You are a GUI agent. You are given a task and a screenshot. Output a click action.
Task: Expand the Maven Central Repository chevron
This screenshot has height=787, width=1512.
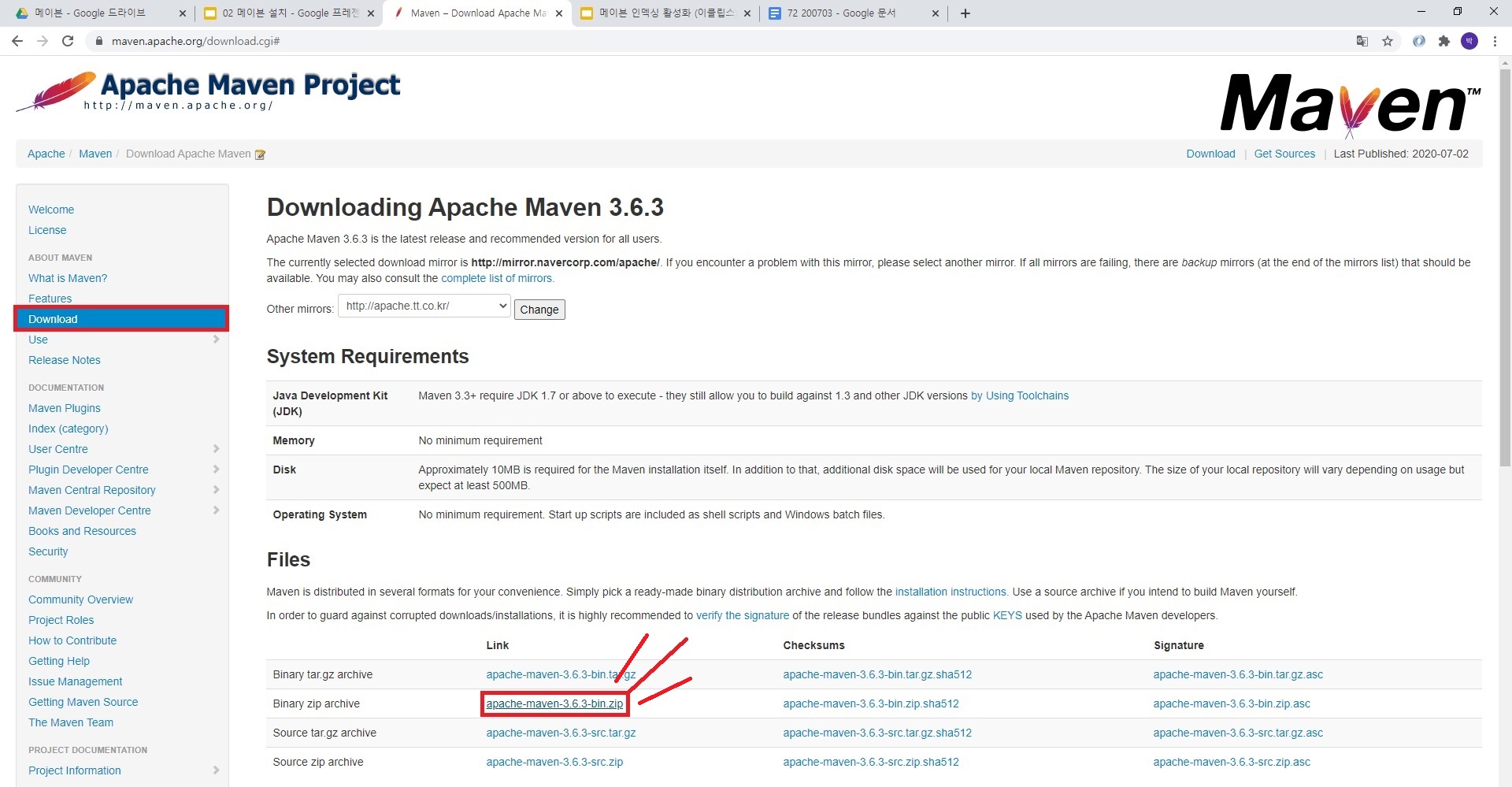pyautogui.click(x=216, y=490)
